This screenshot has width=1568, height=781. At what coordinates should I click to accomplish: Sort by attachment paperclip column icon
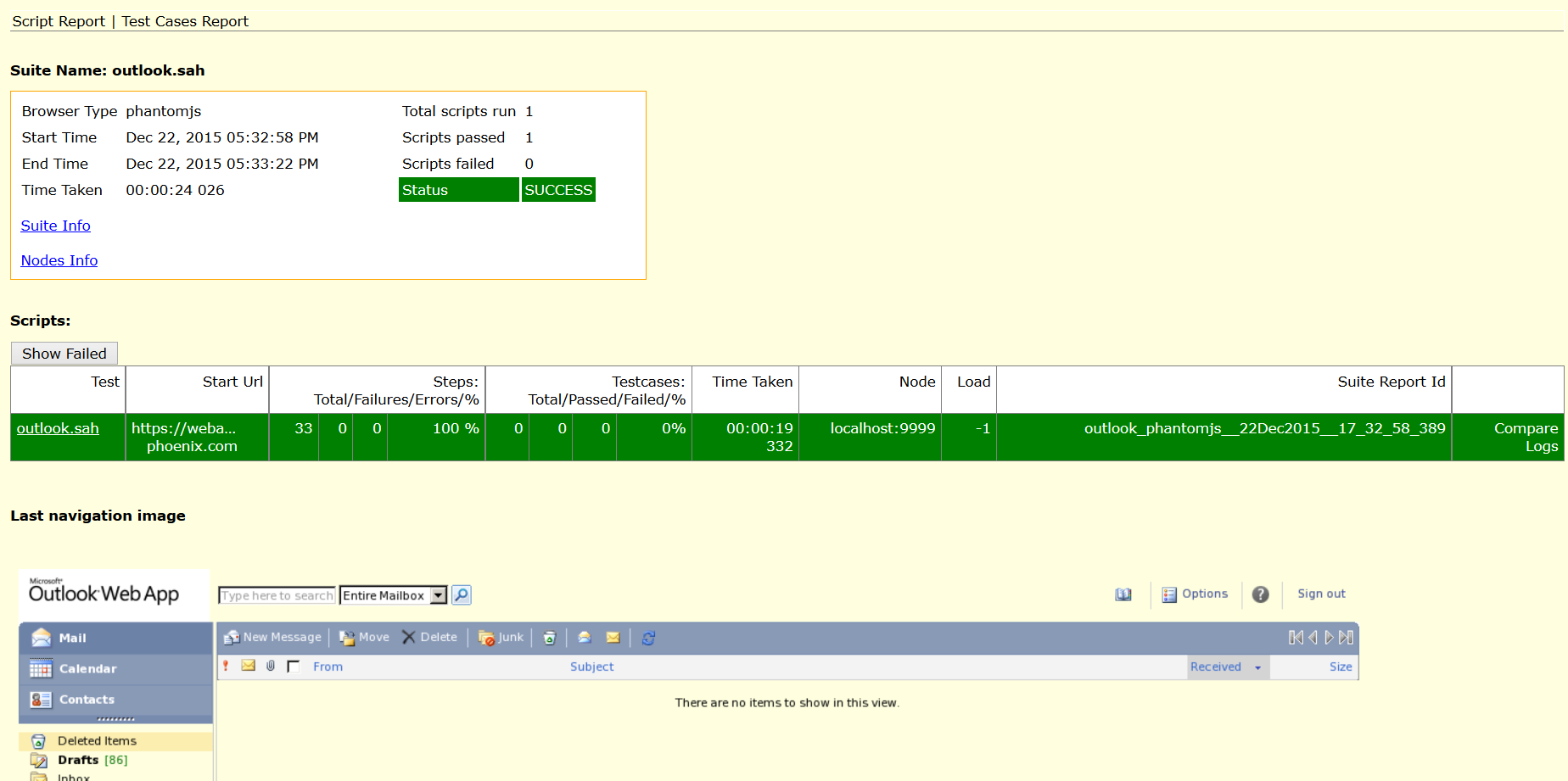pos(271,667)
